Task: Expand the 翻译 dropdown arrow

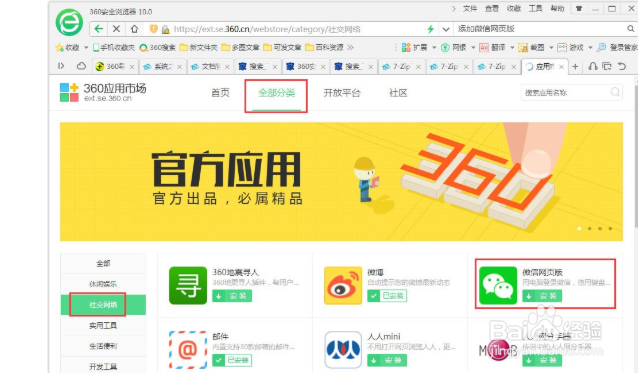Action: [512, 48]
